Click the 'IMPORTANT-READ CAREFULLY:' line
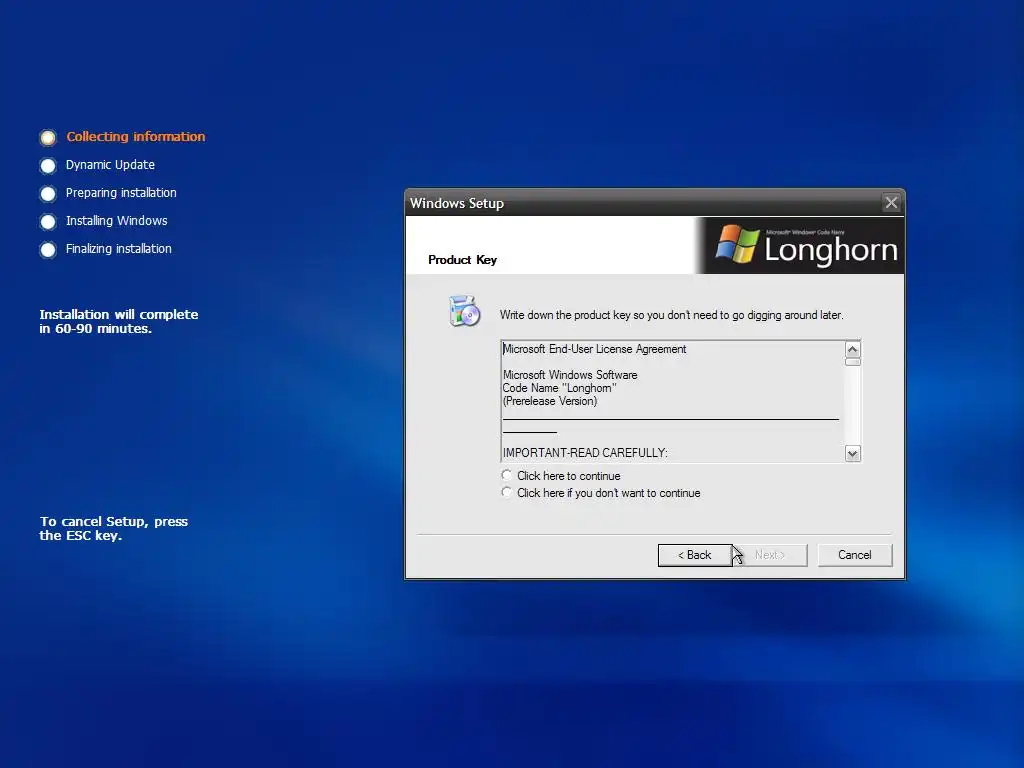 coord(585,453)
